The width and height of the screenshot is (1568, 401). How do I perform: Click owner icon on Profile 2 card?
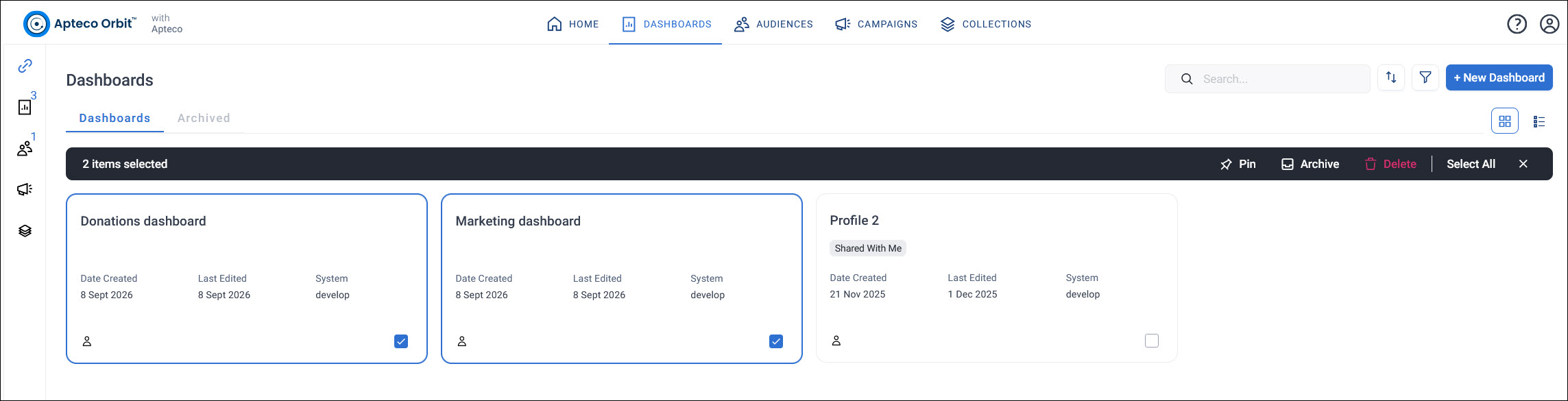(836, 341)
